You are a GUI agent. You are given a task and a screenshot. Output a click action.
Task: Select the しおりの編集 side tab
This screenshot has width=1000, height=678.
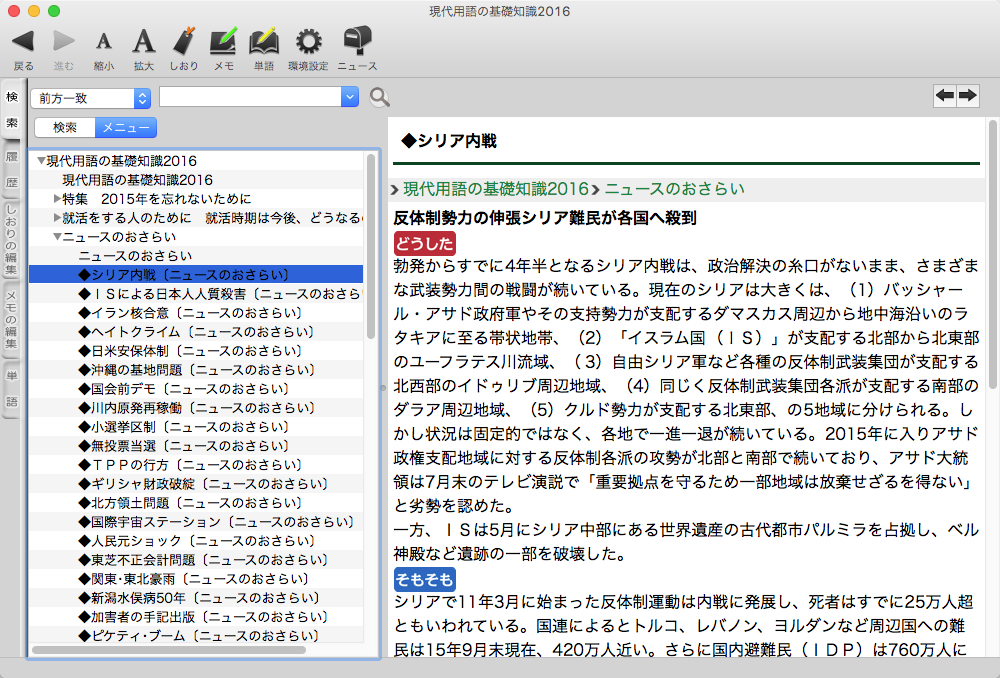coord(12,240)
